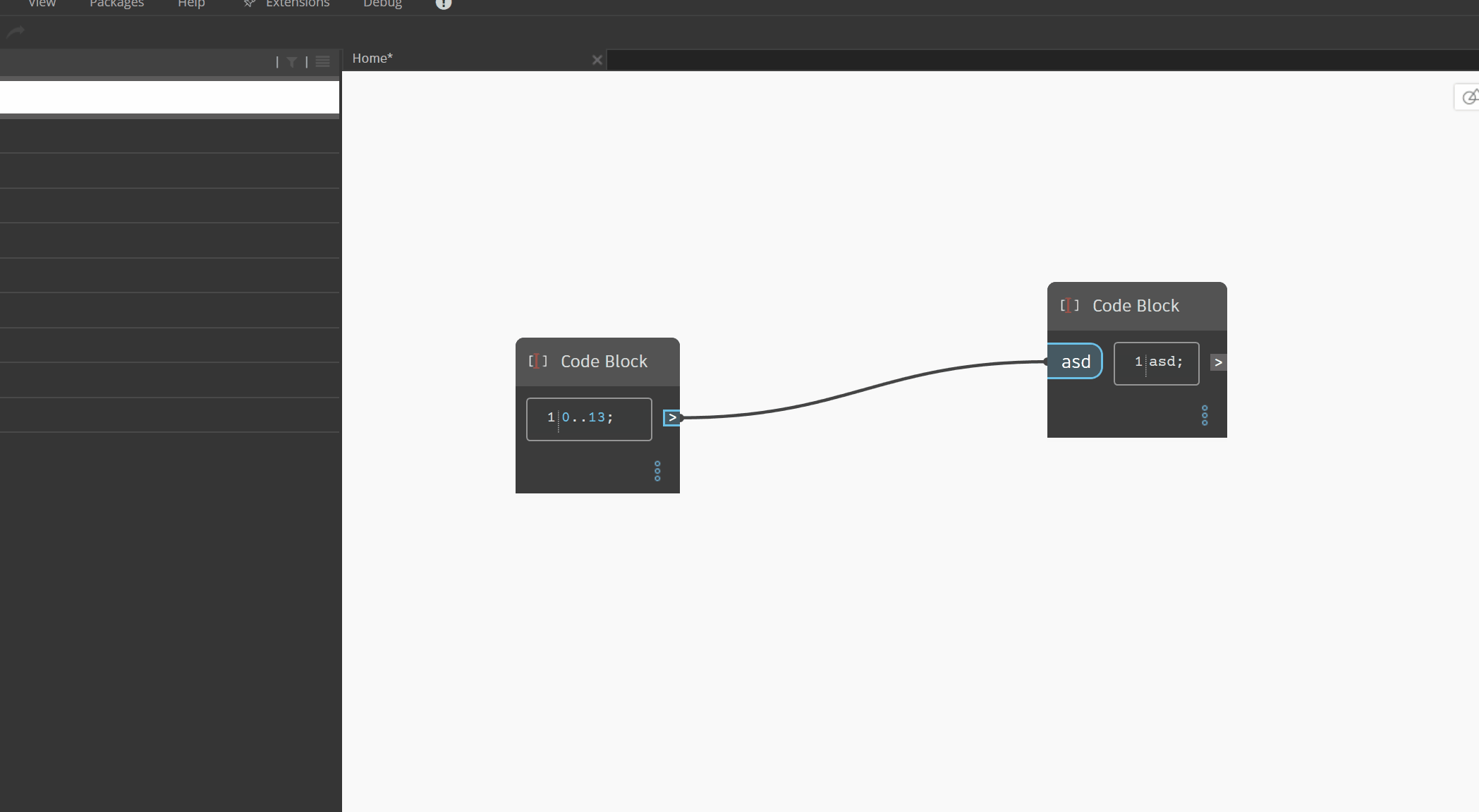Click the asd; code editor field
Image resolution: width=1479 pixels, height=812 pixels.
click(x=1157, y=363)
